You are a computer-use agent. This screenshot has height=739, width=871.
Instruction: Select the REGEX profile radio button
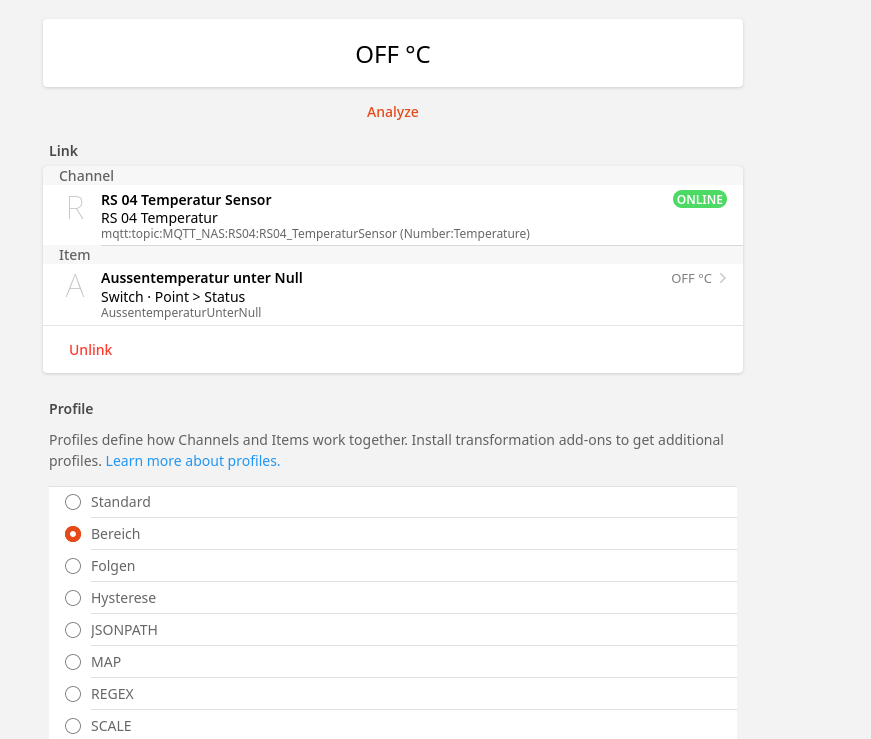[x=73, y=694]
